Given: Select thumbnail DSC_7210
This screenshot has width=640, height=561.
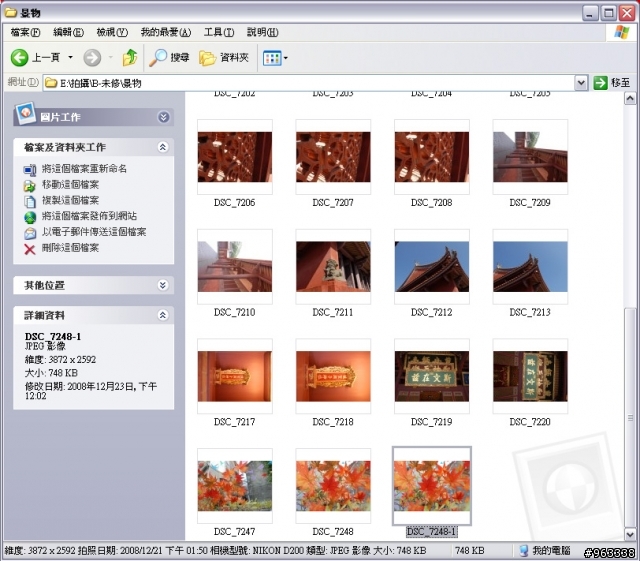Looking at the screenshot, I should [235, 267].
